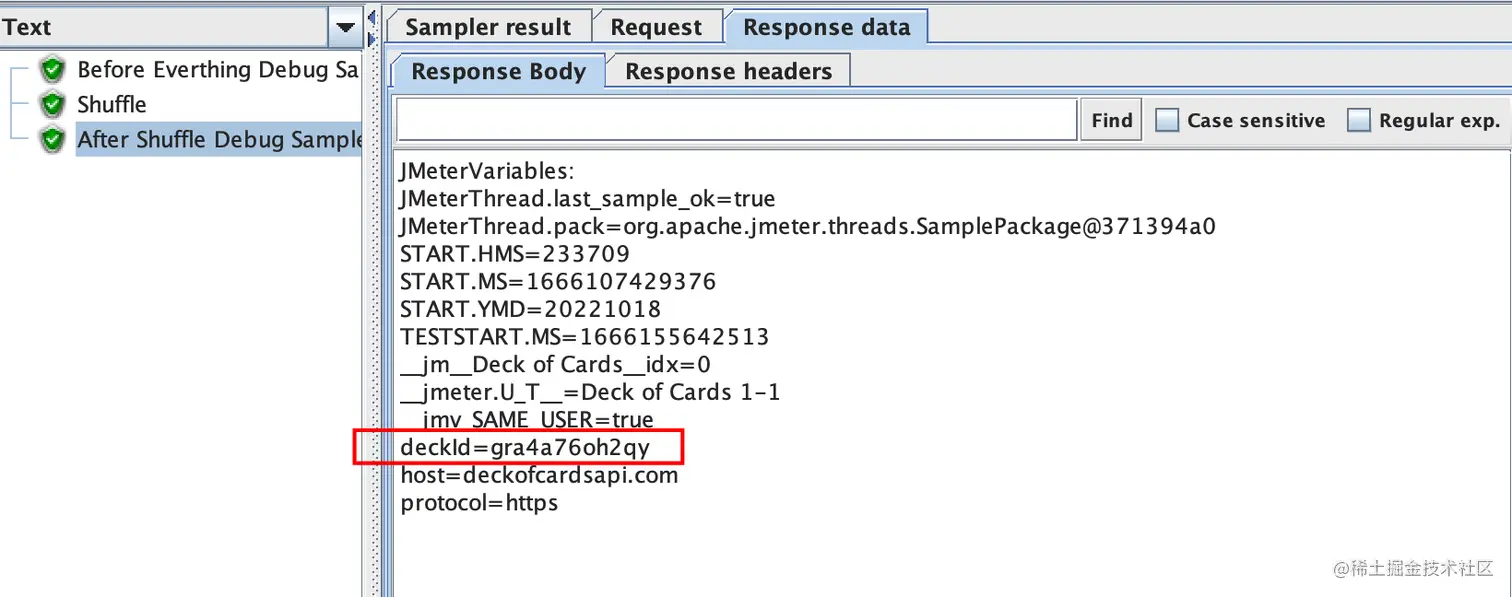Select the Response Body tab
The height and width of the screenshot is (597, 1512).
498,72
